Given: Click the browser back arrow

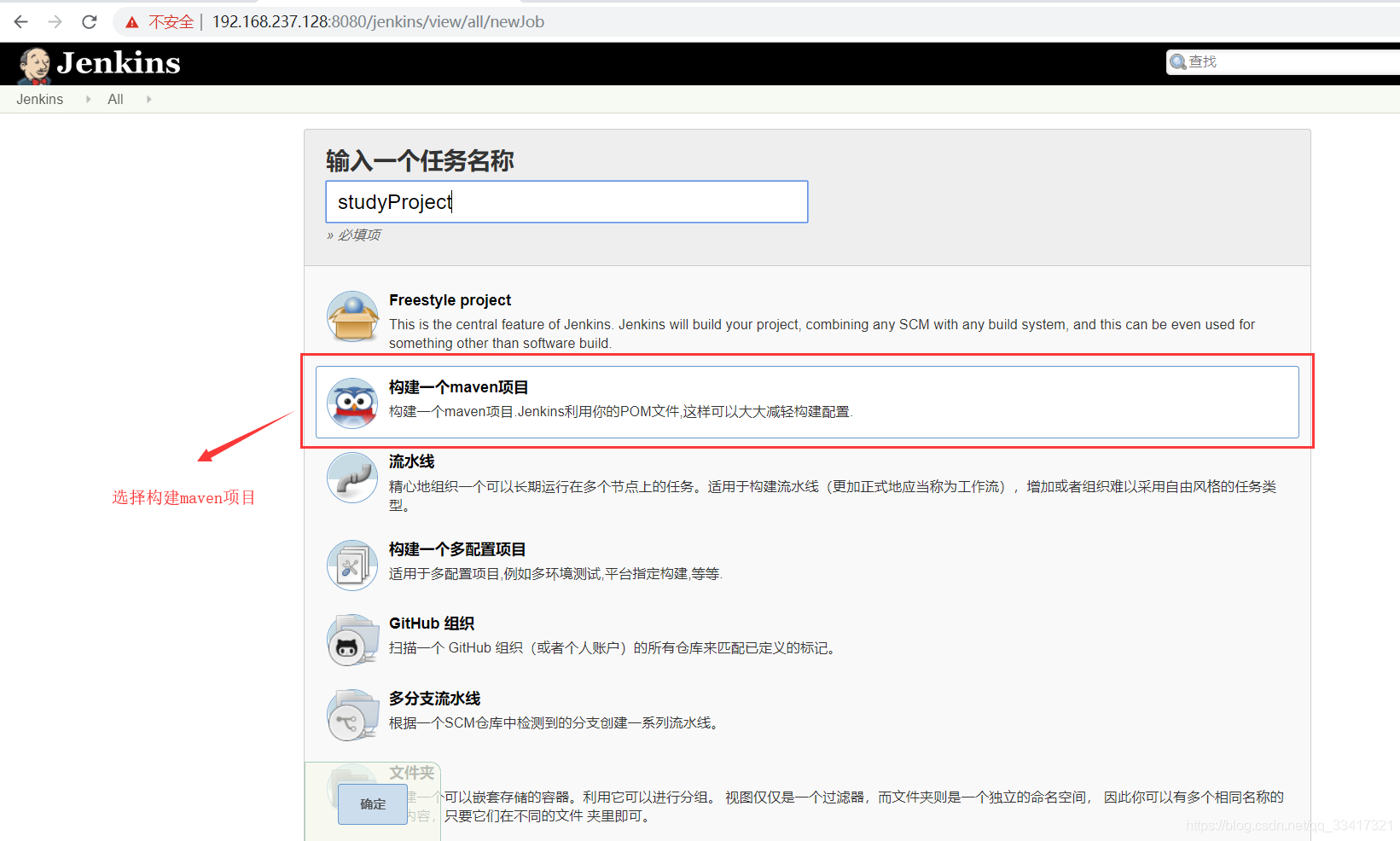Looking at the screenshot, I should coord(21,21).
